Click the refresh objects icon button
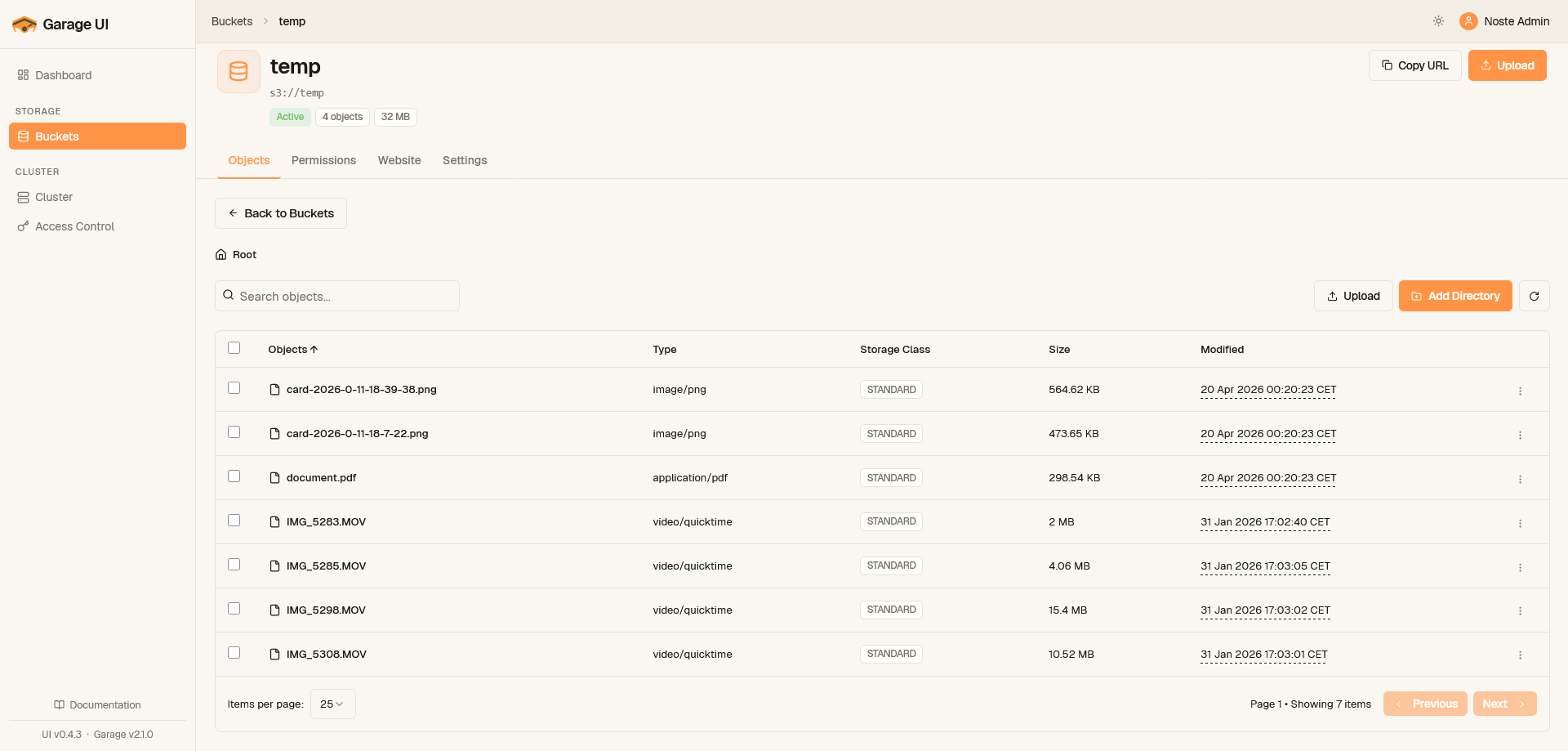Viewport: 1568px width, 751px height. (1534, 296)
